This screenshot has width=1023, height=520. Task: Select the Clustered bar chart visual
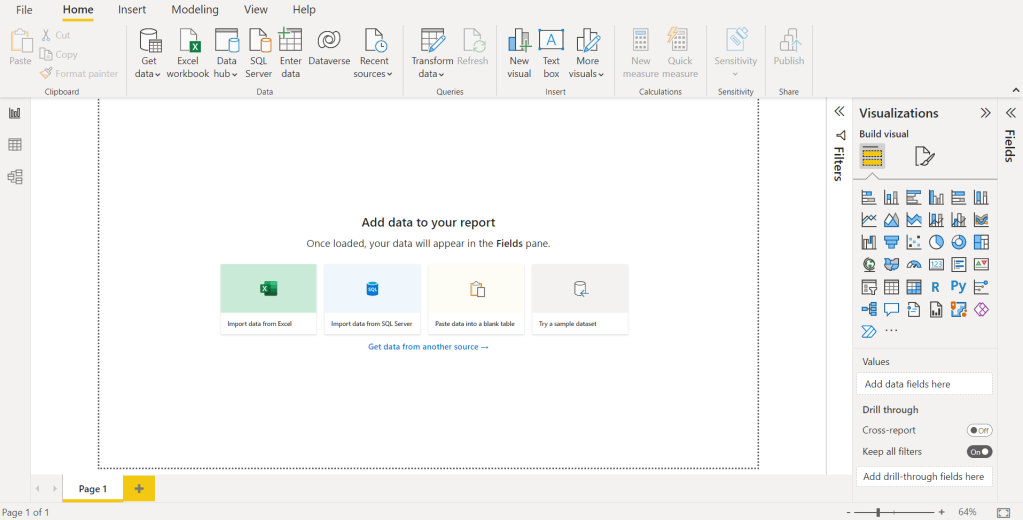(x=913, y=197)
